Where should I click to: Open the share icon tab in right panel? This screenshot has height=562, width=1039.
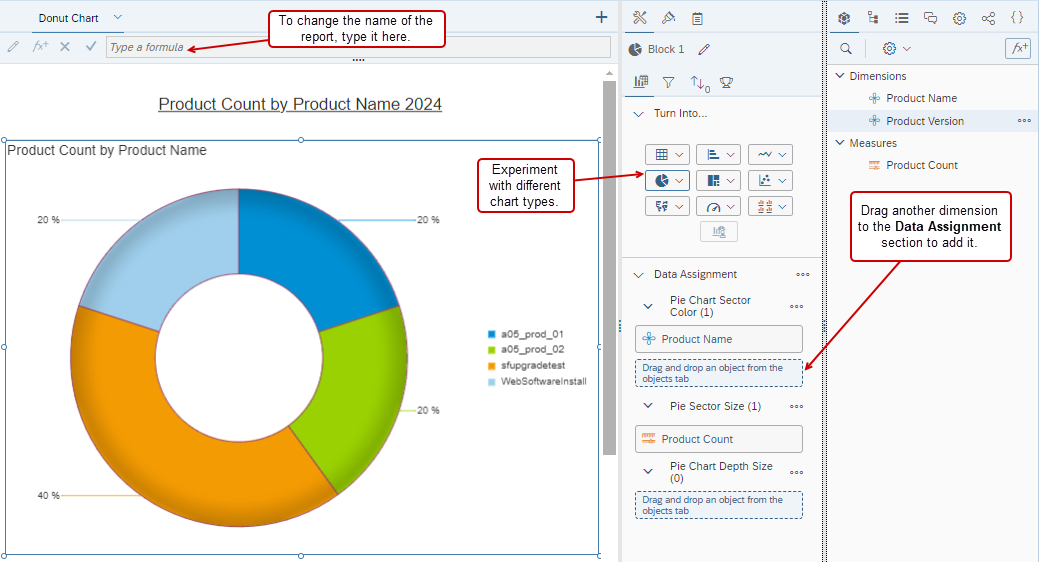[988, 18]
